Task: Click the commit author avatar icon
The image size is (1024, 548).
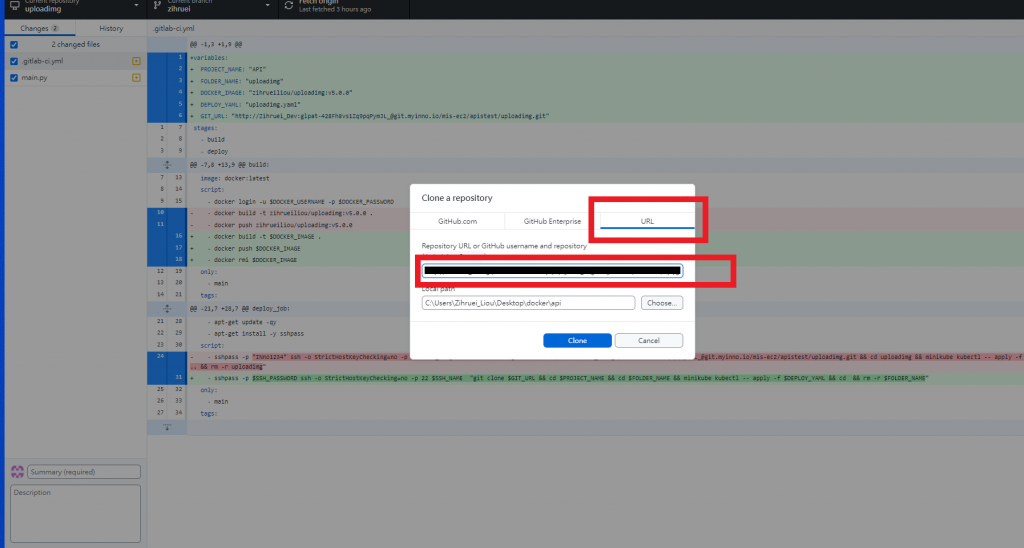Action: point(17,472)
